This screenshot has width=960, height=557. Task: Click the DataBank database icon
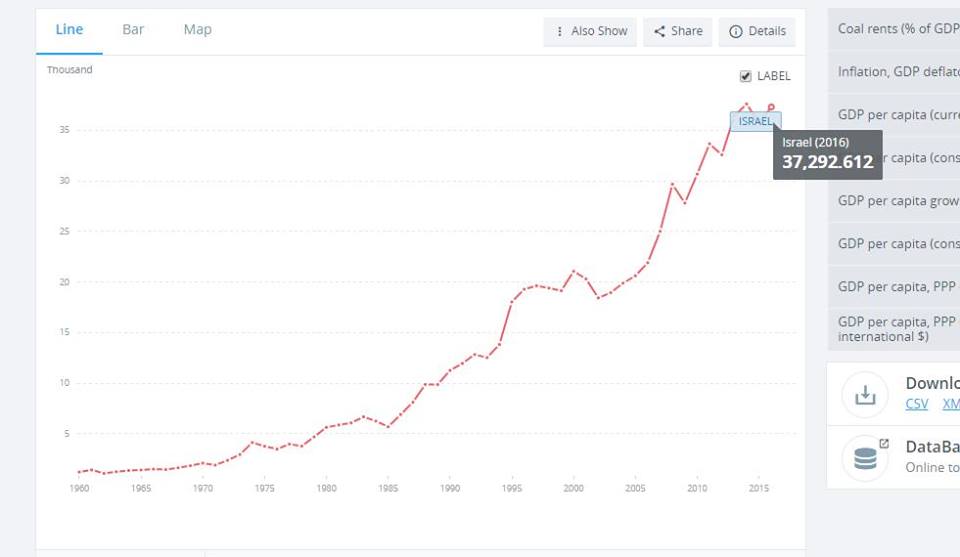865,459
